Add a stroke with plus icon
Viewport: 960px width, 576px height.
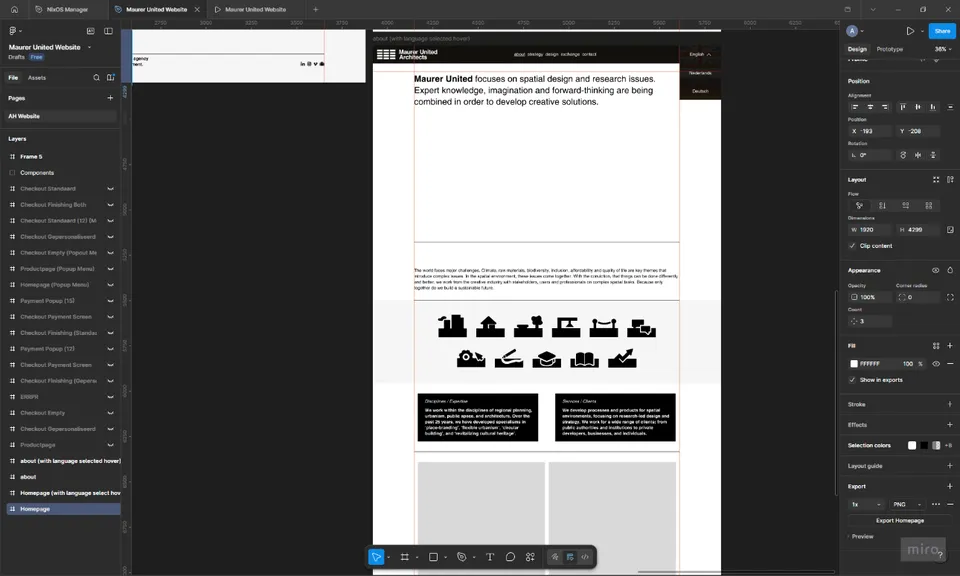950,404
